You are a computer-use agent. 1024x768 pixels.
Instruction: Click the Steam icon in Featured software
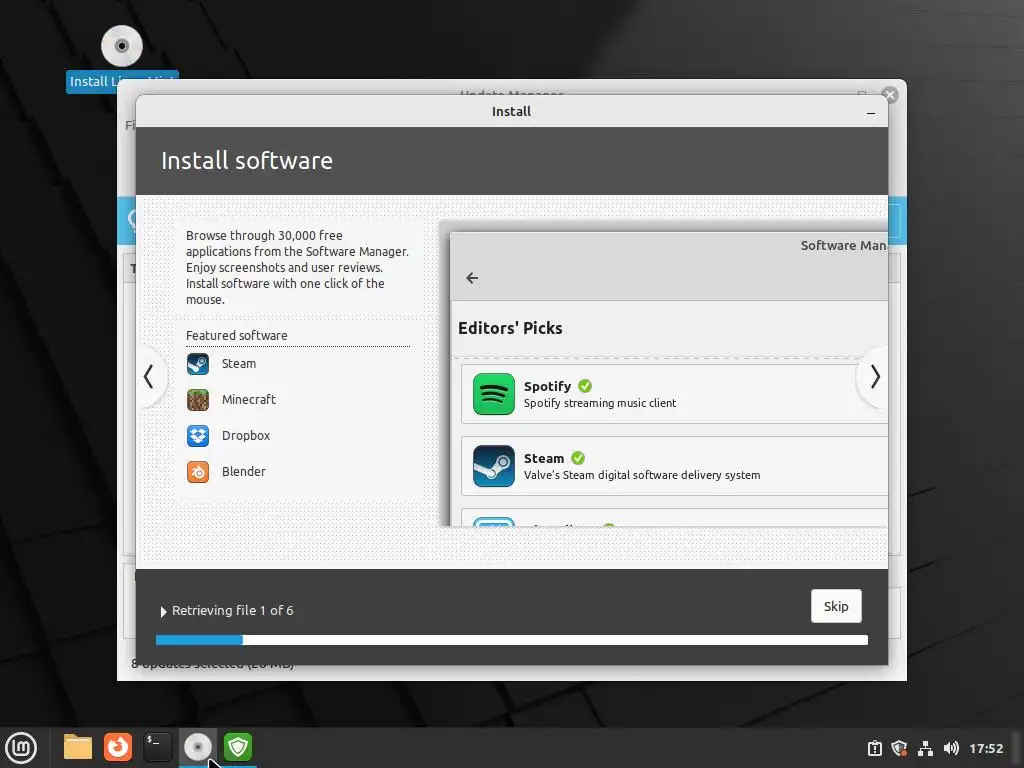point(198,364)
